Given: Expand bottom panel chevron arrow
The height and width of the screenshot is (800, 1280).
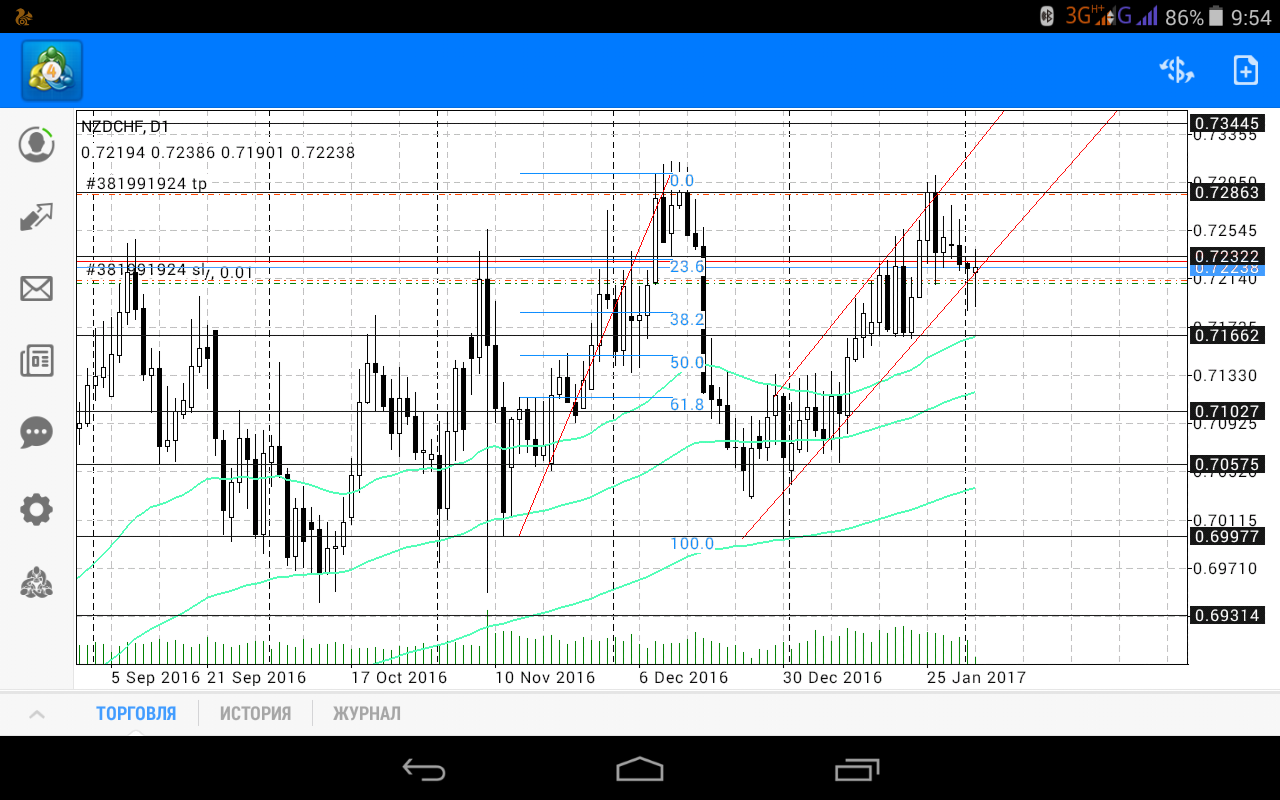Looking at the screenshot, I should tap(36, 714).
